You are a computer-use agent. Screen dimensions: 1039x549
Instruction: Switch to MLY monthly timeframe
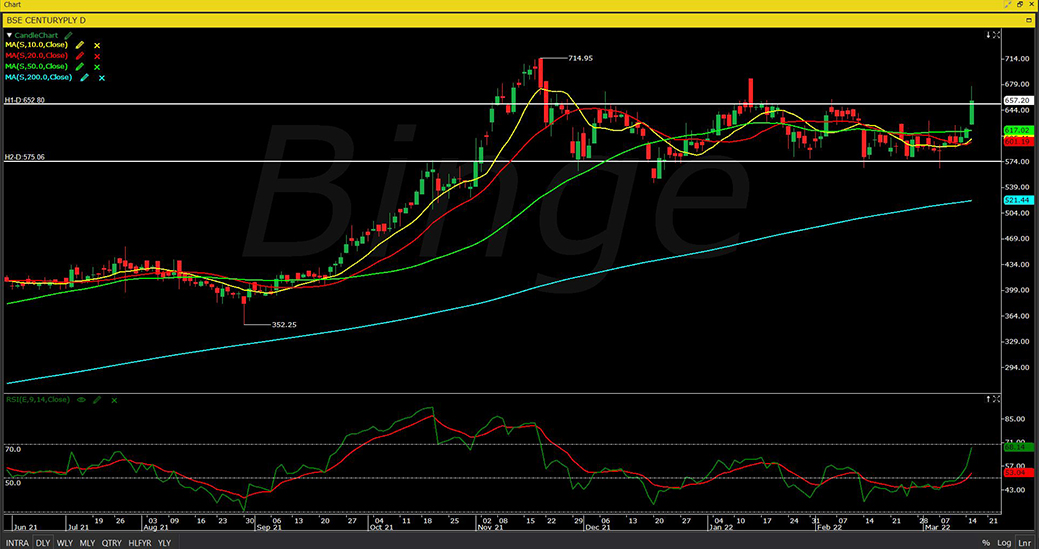click(87, 542)
